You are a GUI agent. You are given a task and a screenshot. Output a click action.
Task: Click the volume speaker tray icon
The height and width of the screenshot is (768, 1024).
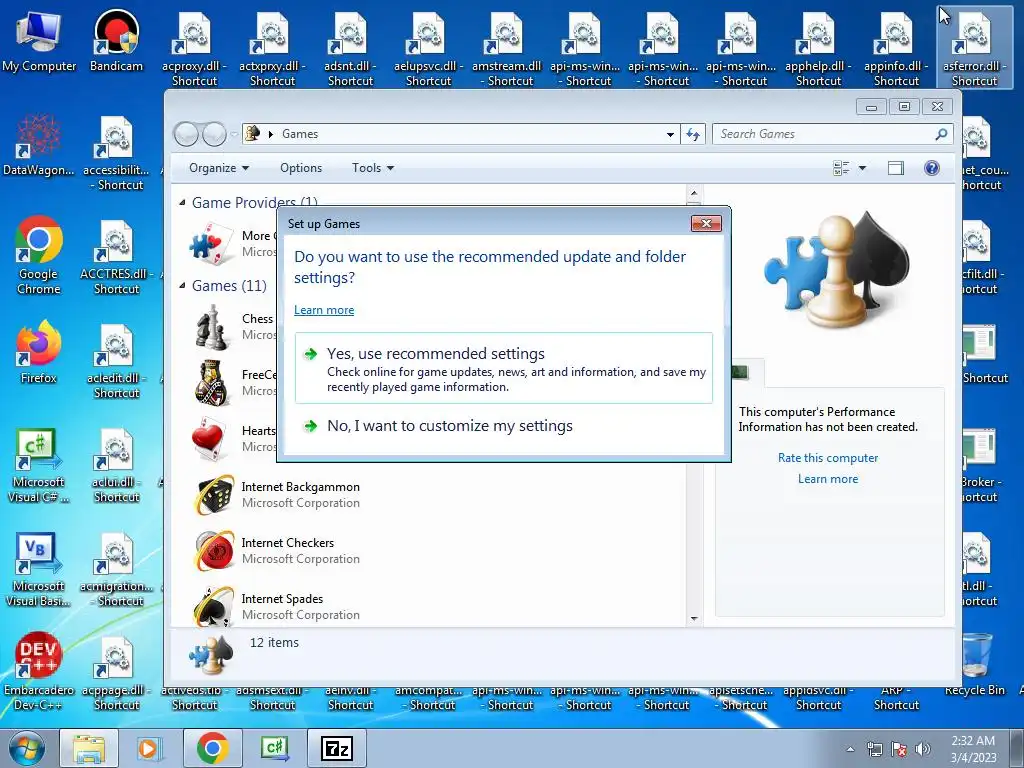point(923,749)
